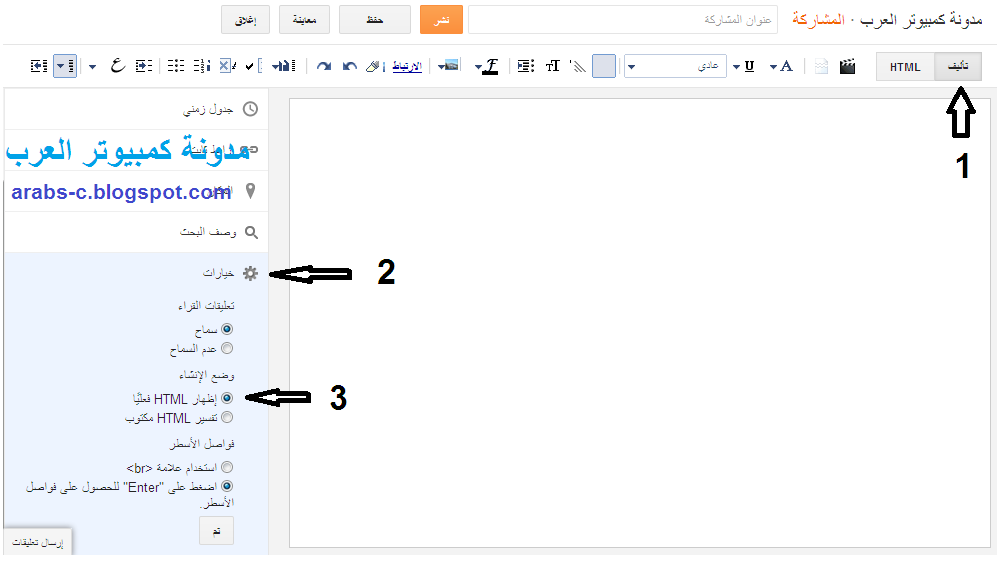
Task: Click the الارتباط link toolbar item
Action: tap(407, 66)
